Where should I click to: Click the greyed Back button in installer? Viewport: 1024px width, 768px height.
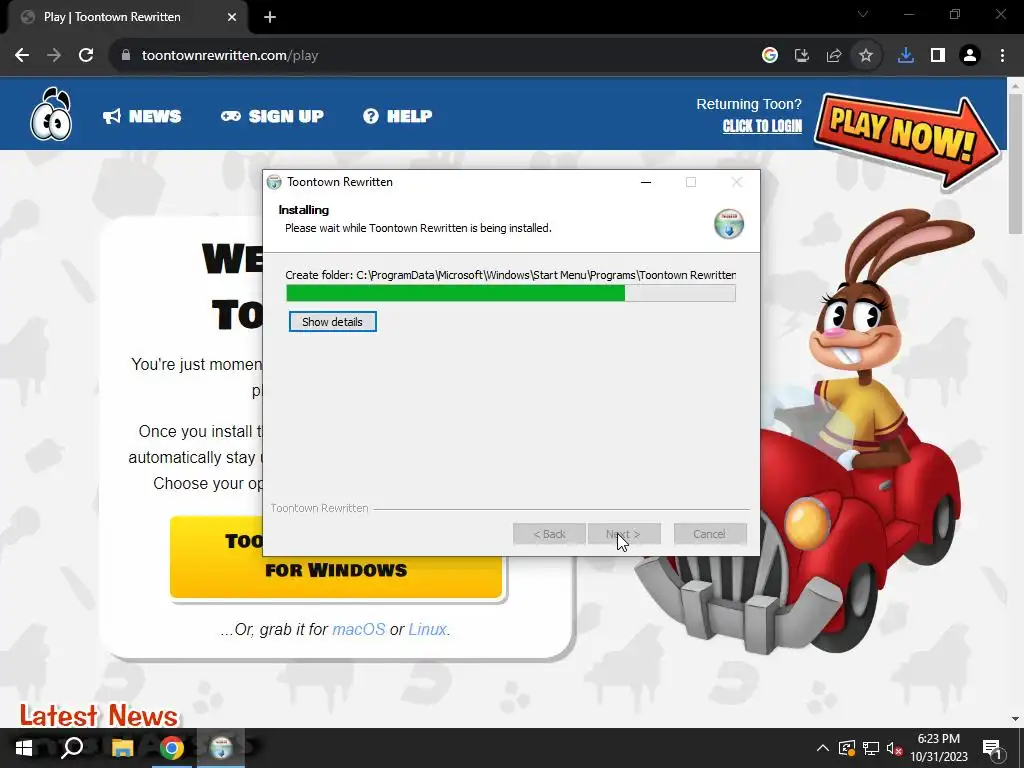point(549,534)
